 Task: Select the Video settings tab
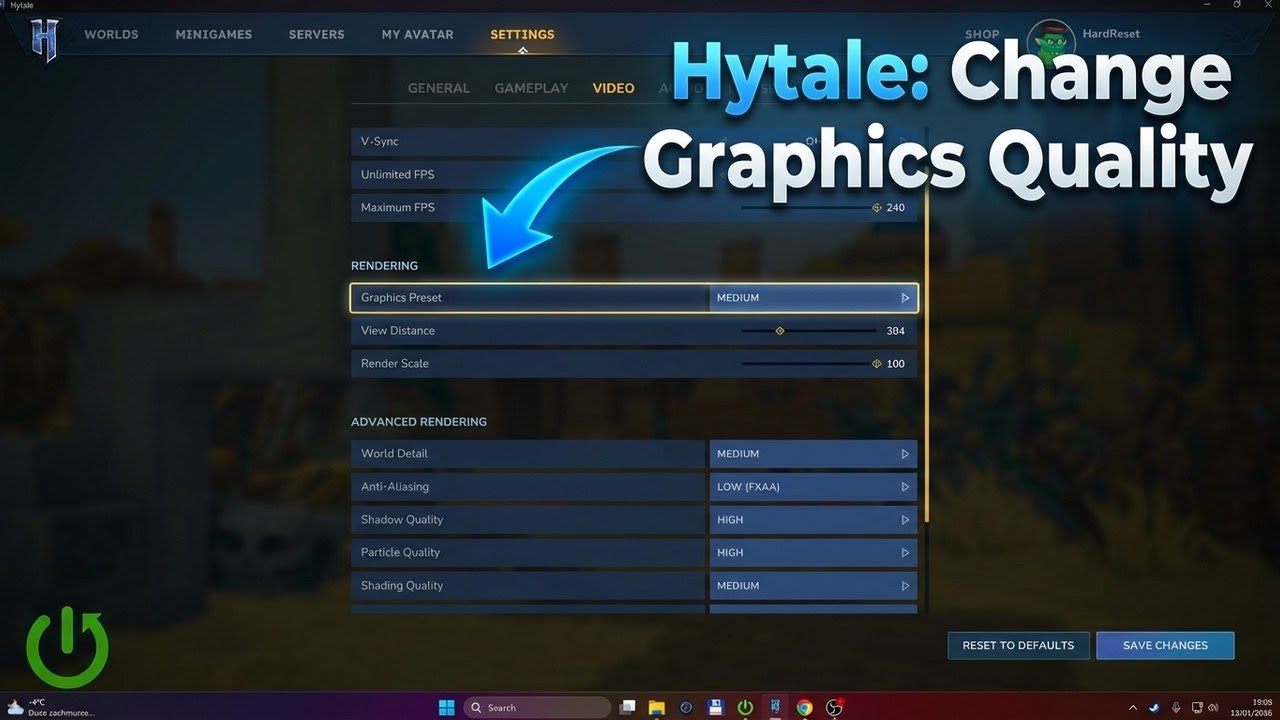coord(613,88)
